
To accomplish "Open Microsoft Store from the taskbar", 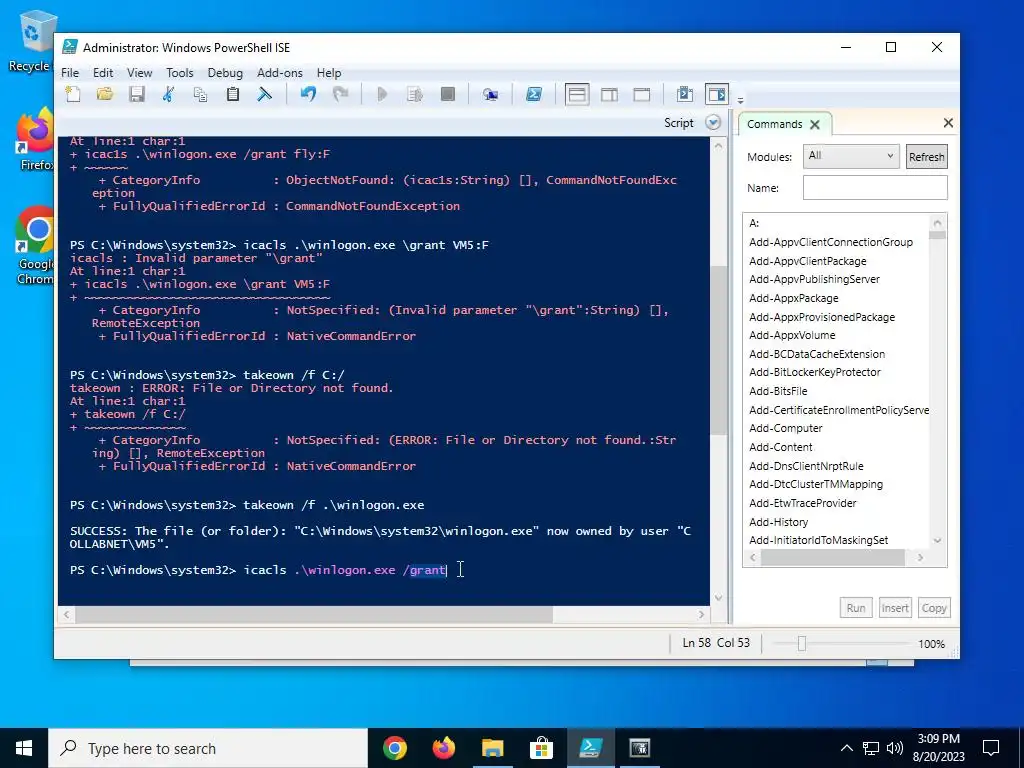I will click(541, 748).
